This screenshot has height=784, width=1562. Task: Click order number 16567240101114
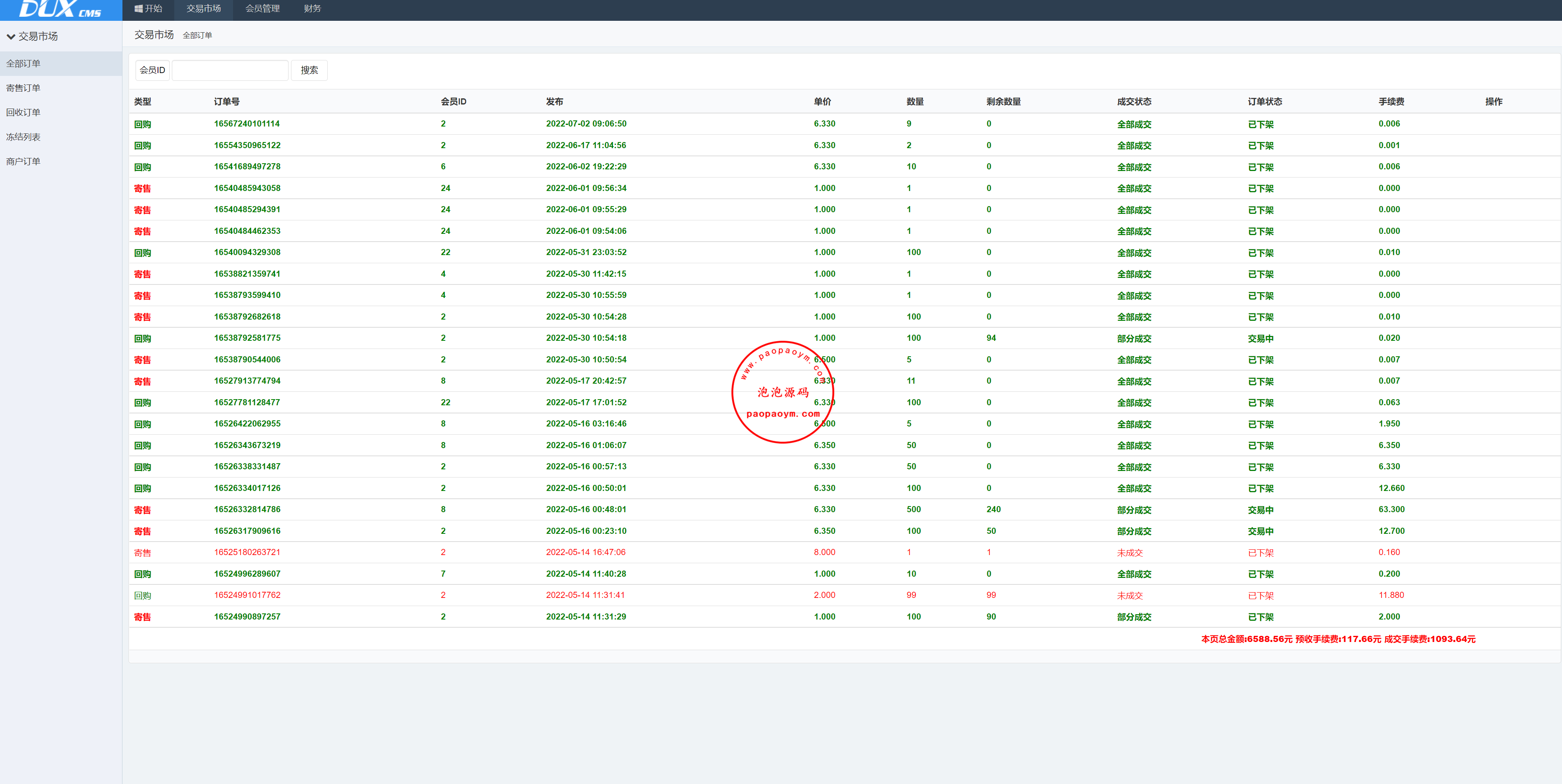pos(246,124)
